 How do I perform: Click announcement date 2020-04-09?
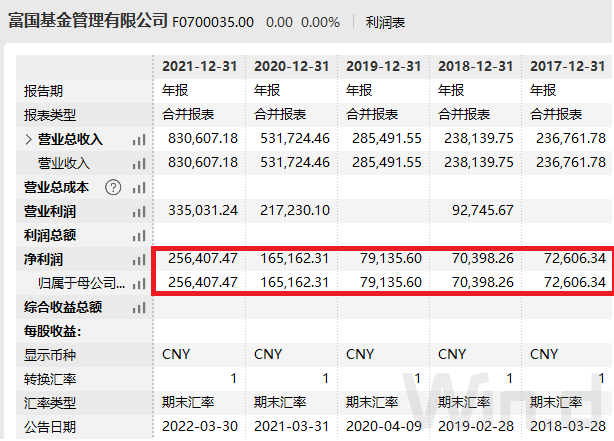384,427
